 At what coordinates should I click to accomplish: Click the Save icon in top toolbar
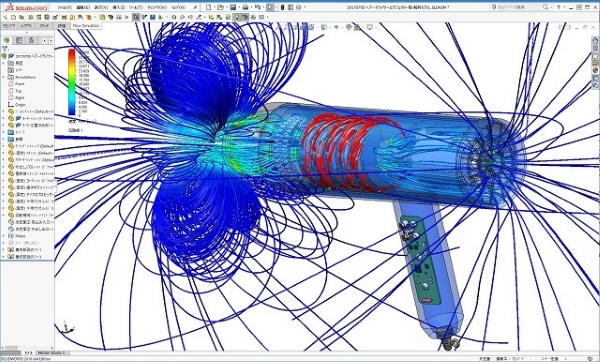[233, 7]
